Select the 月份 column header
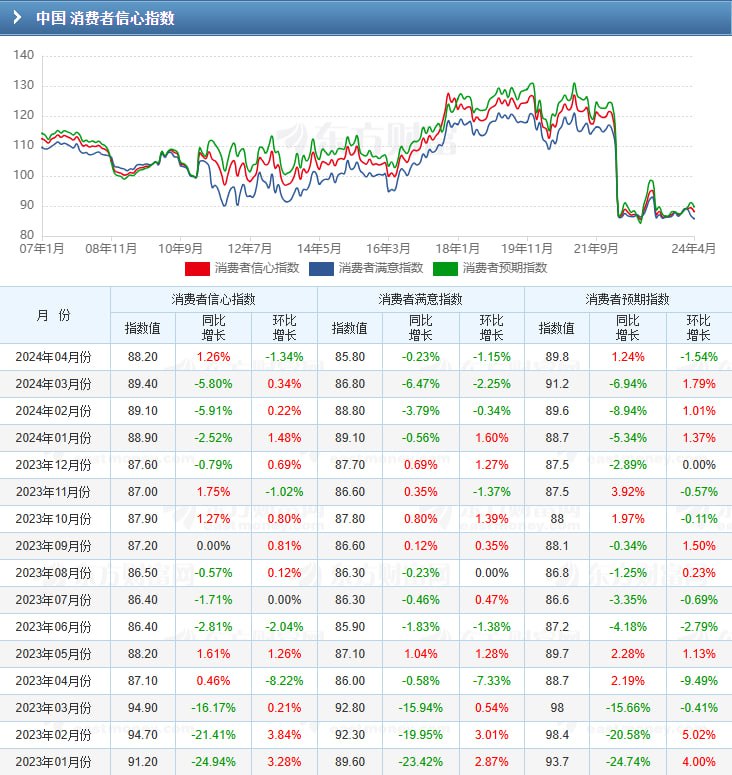Screen dimensions: 732x775 pyautogui.click(x=54, y=315)
